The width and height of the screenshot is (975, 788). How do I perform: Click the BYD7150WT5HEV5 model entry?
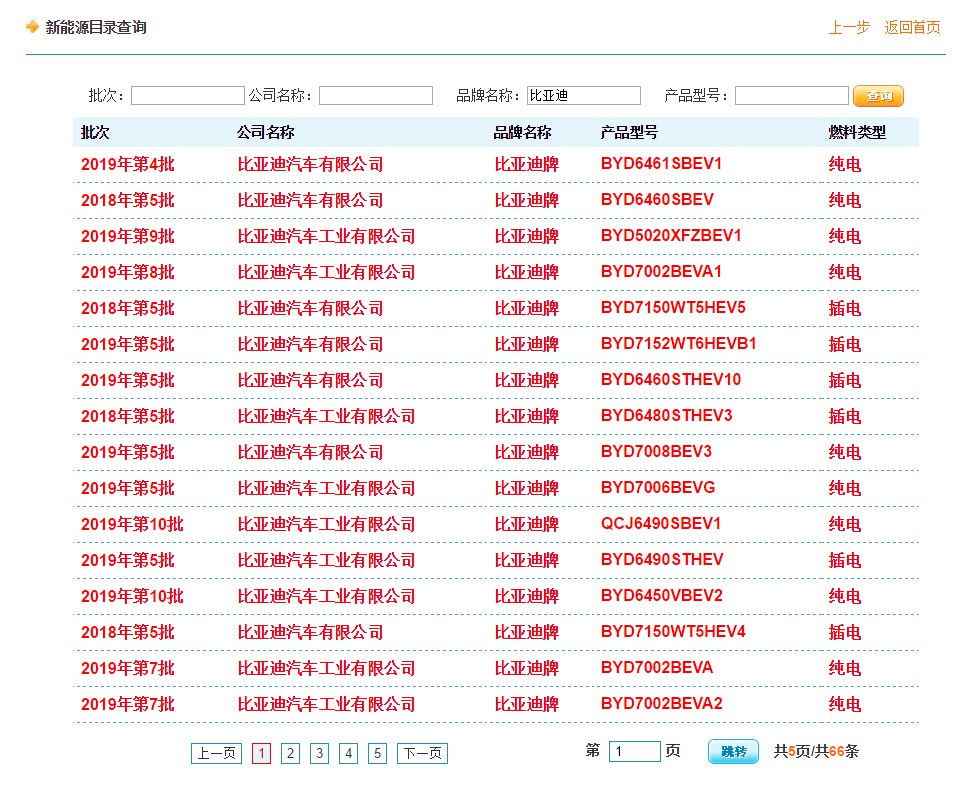pos(673,308)
